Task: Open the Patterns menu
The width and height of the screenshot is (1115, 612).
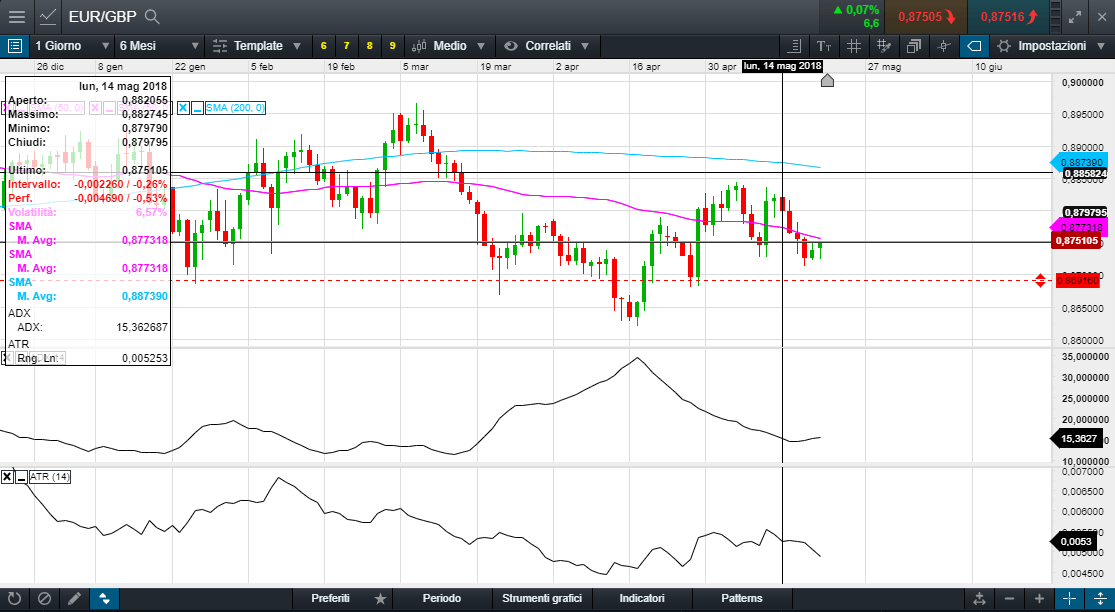Action: [x=742, y=598]
